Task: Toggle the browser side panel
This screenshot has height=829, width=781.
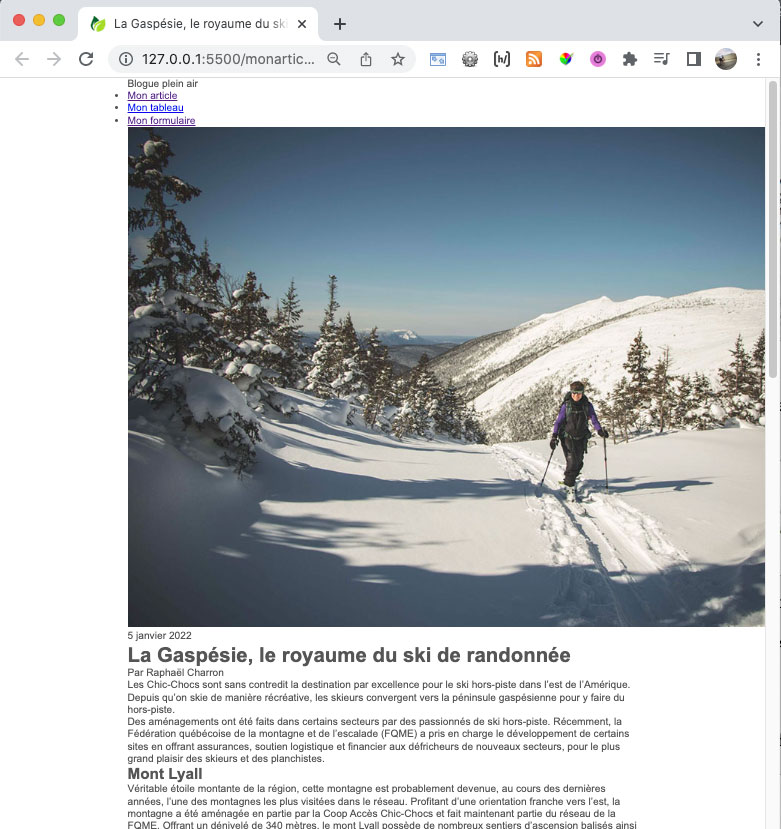Action: (693, 59)
